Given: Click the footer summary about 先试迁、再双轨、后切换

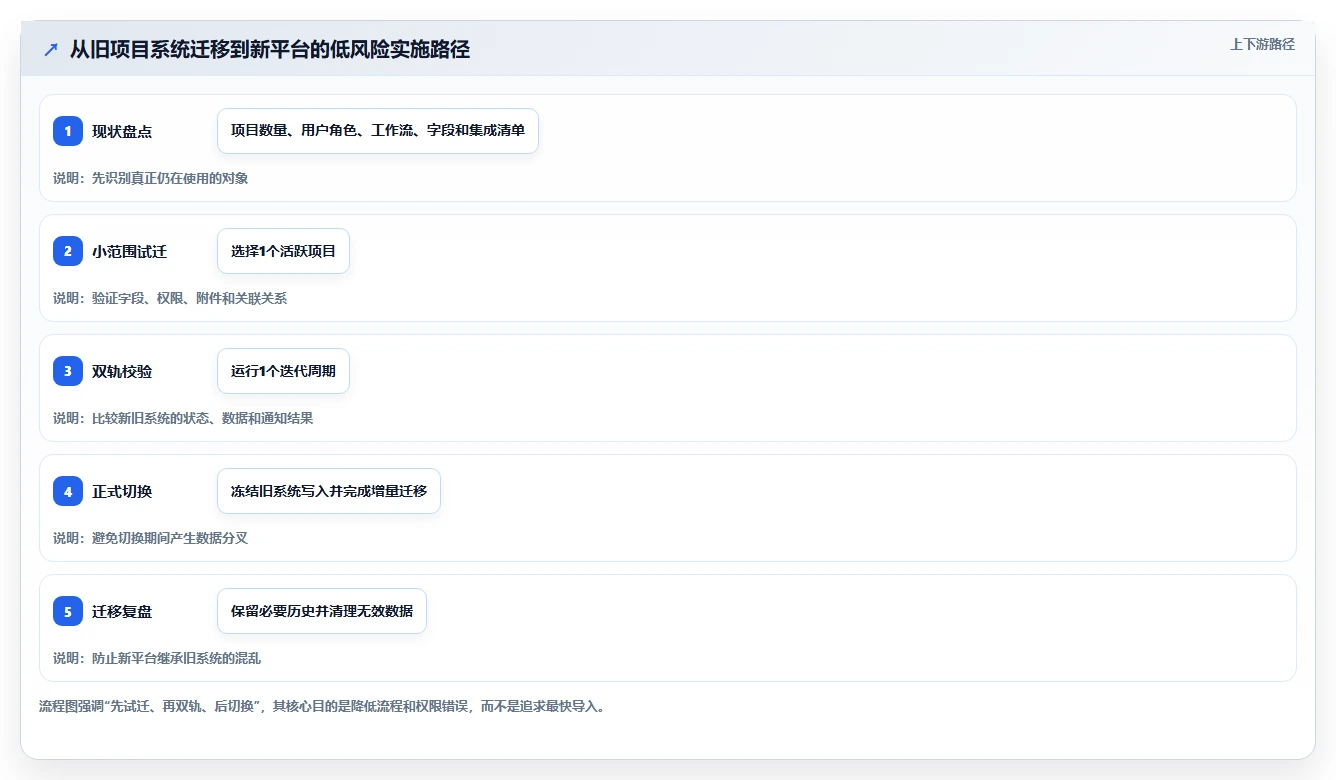Looking at the screenshot, I should pyautogui.click(x=322, y=706).
